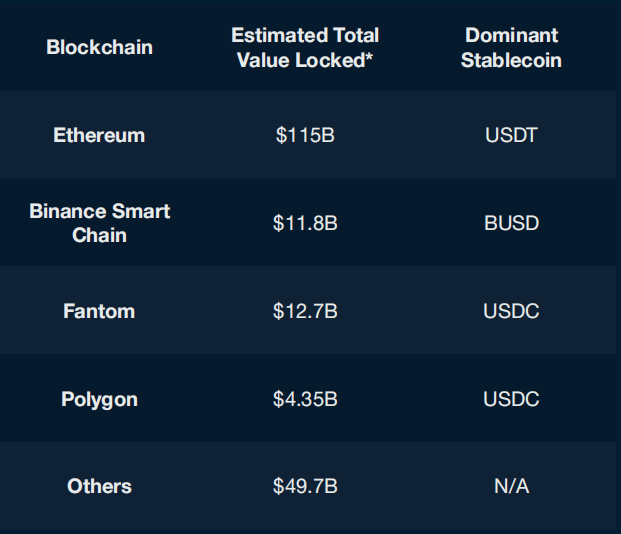Click the word Chain under Binance Smart
621x534 pixels.
[x=99, y=235]
